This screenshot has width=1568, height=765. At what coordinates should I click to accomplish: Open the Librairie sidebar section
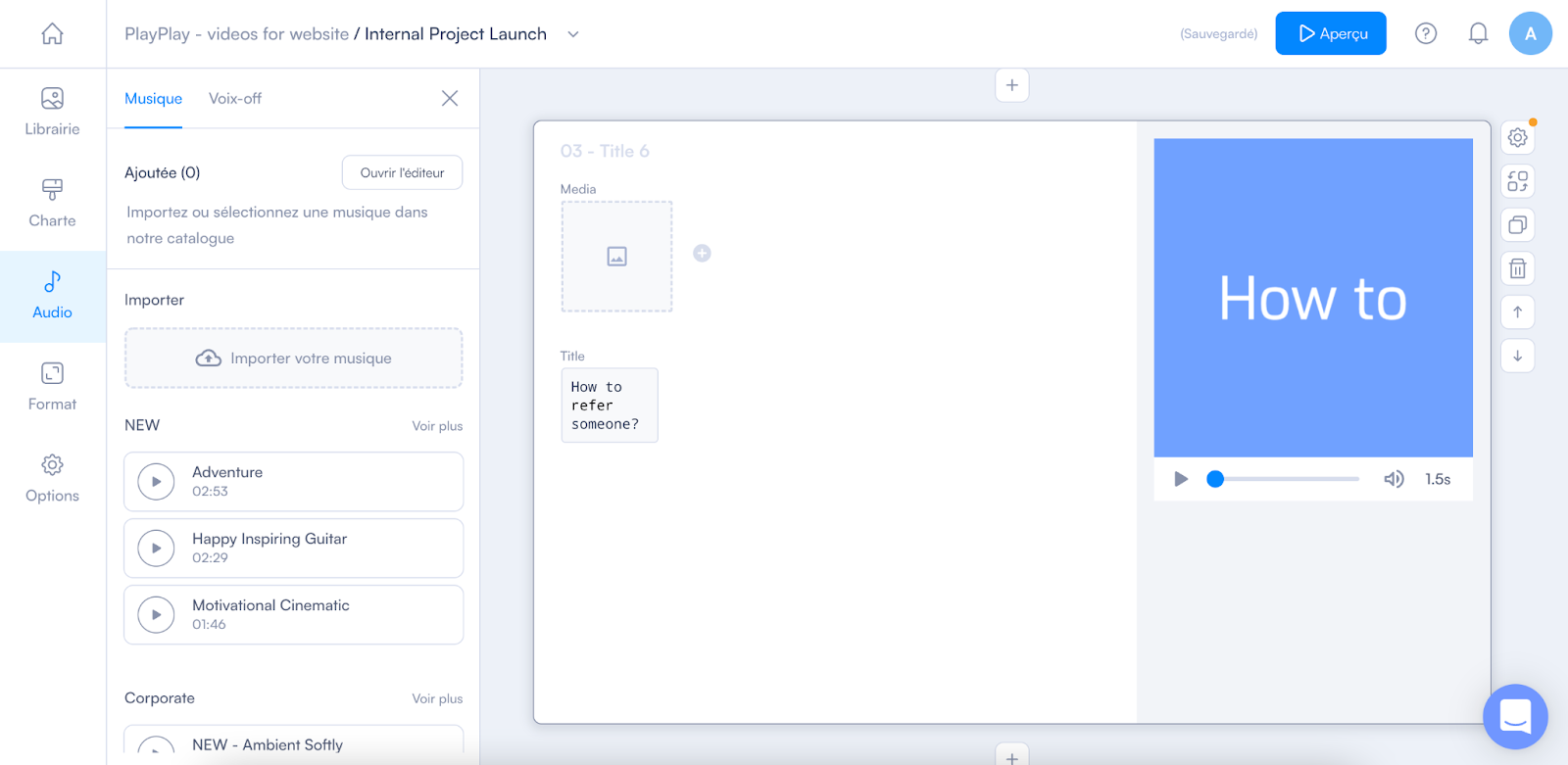(x=53, y=112)
